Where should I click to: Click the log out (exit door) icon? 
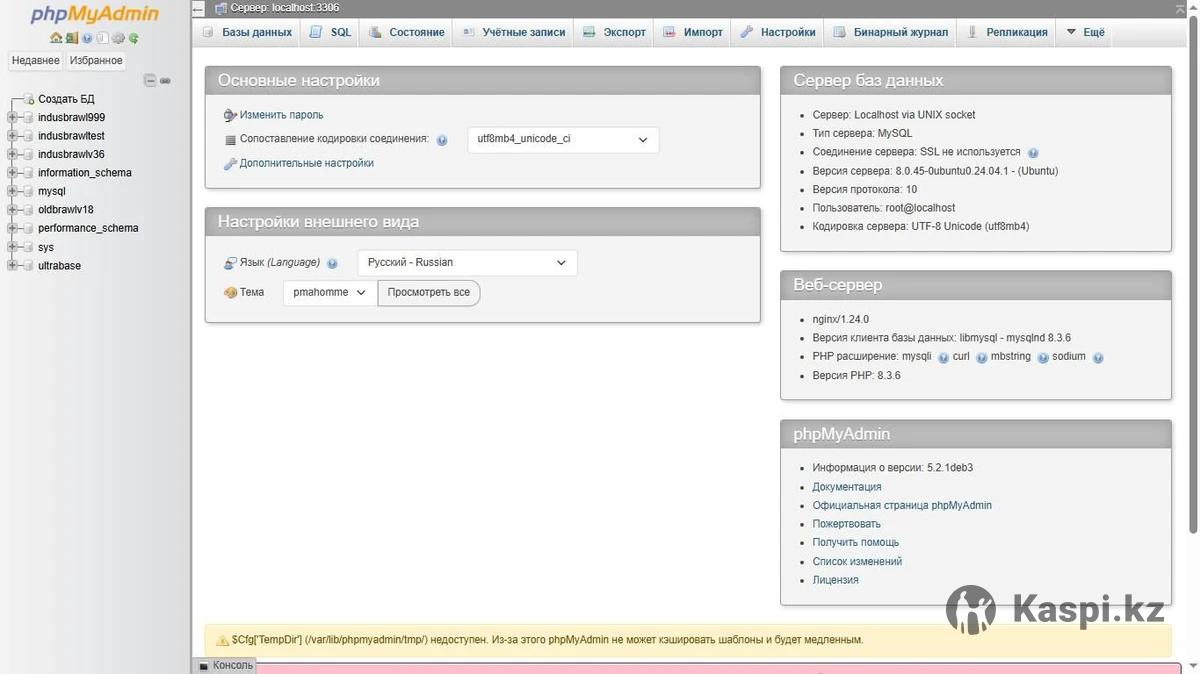click(x=72, y=38)
